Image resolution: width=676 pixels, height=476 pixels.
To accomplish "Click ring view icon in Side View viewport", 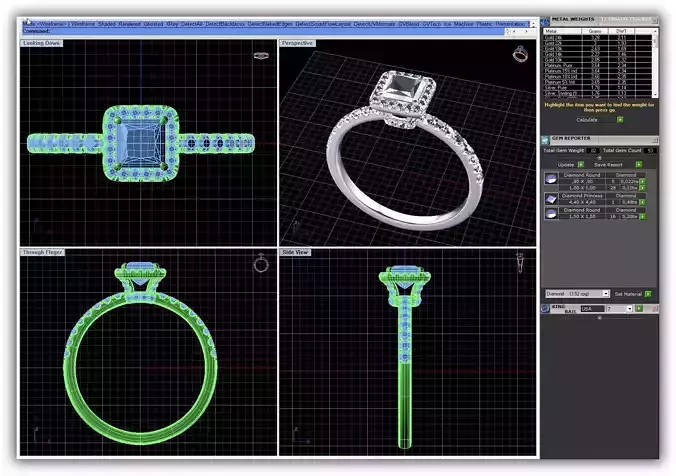I will tap(520, 263).
